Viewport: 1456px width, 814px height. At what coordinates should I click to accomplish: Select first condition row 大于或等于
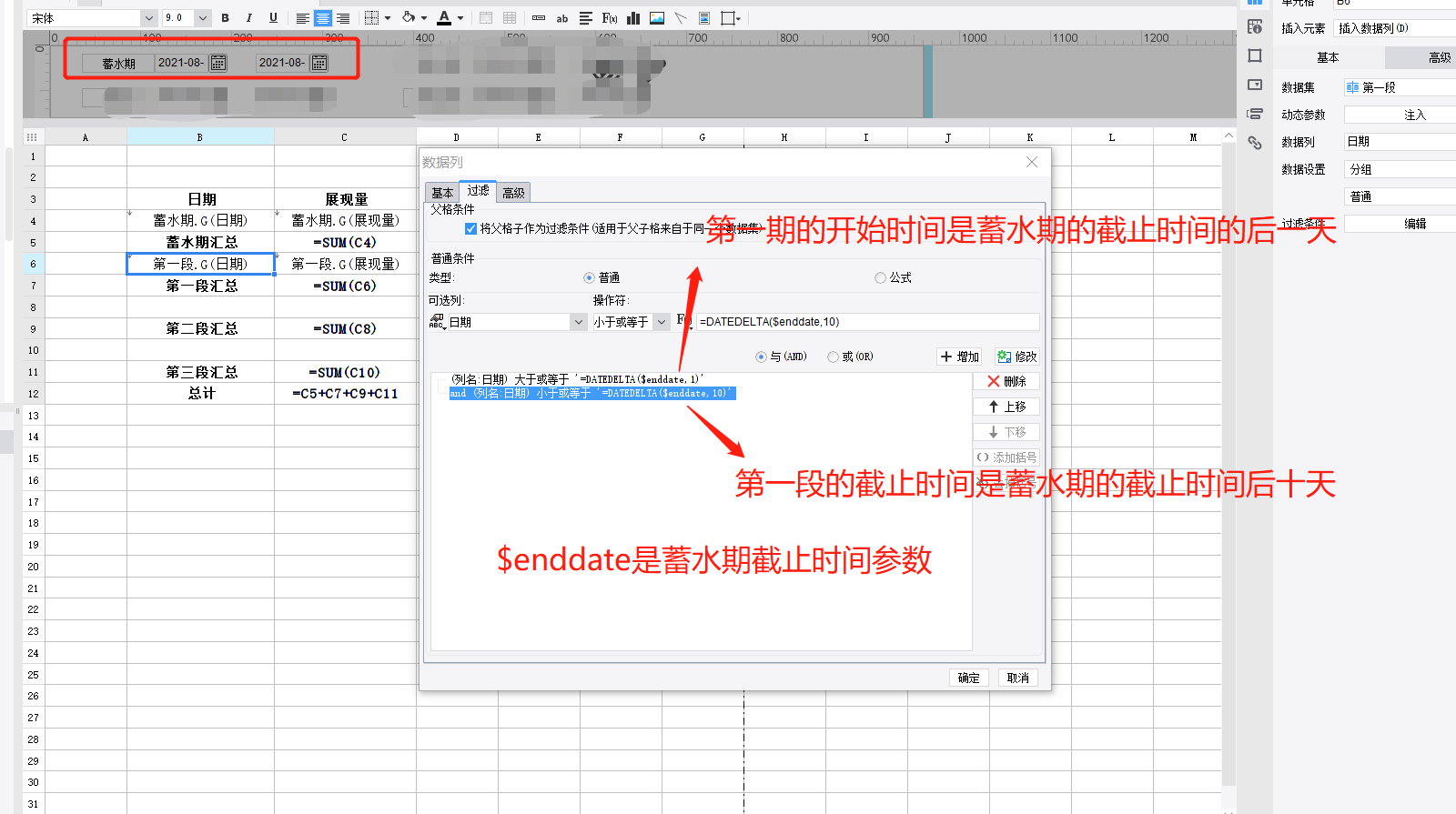577,379
